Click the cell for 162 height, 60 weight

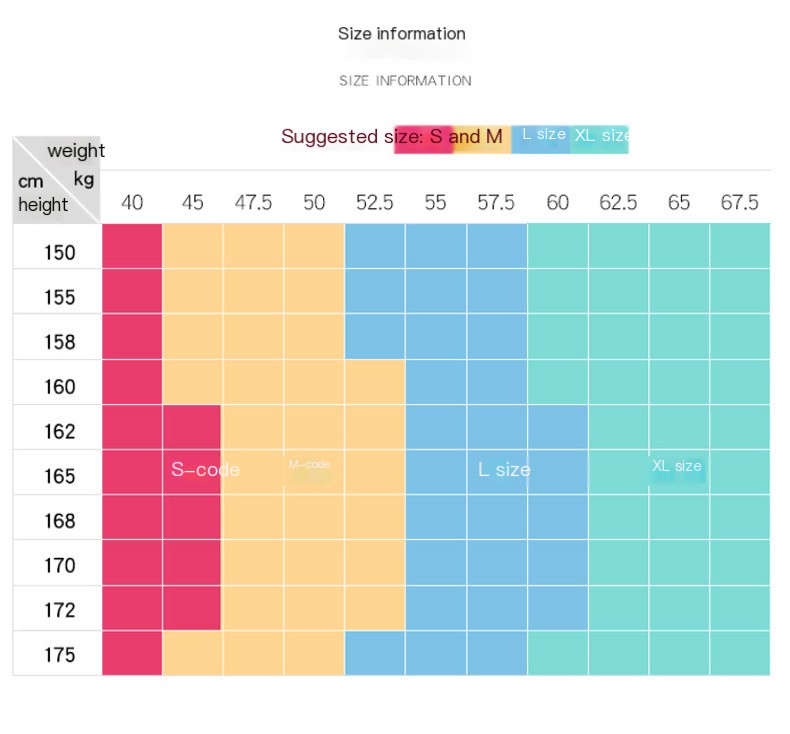click(x=558, y=427)
